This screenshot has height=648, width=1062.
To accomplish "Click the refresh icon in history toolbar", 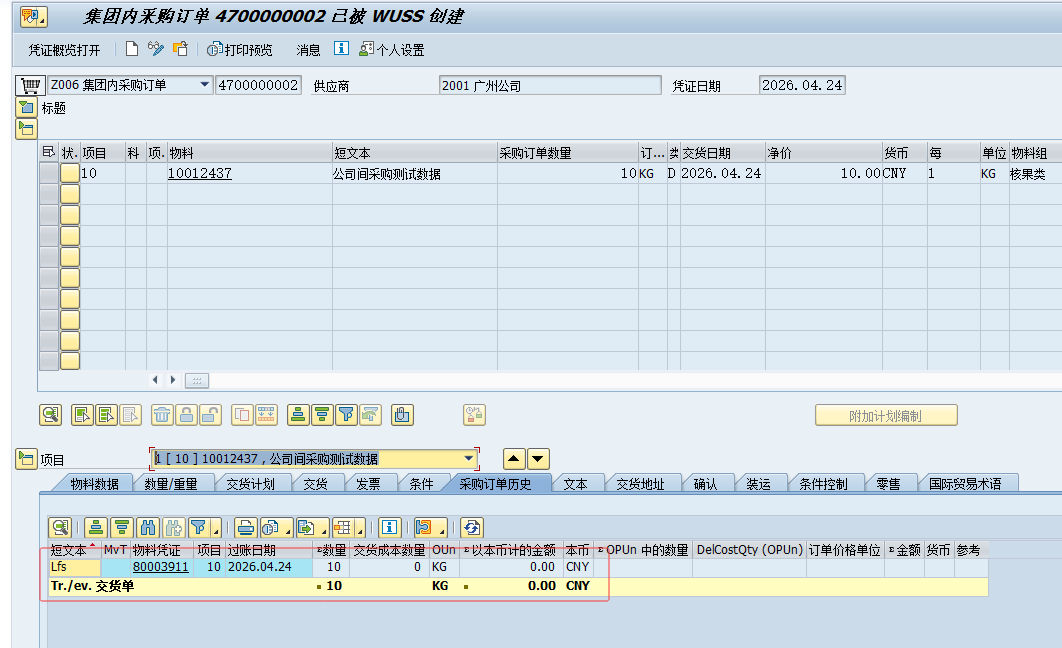I will pos(471,527).
